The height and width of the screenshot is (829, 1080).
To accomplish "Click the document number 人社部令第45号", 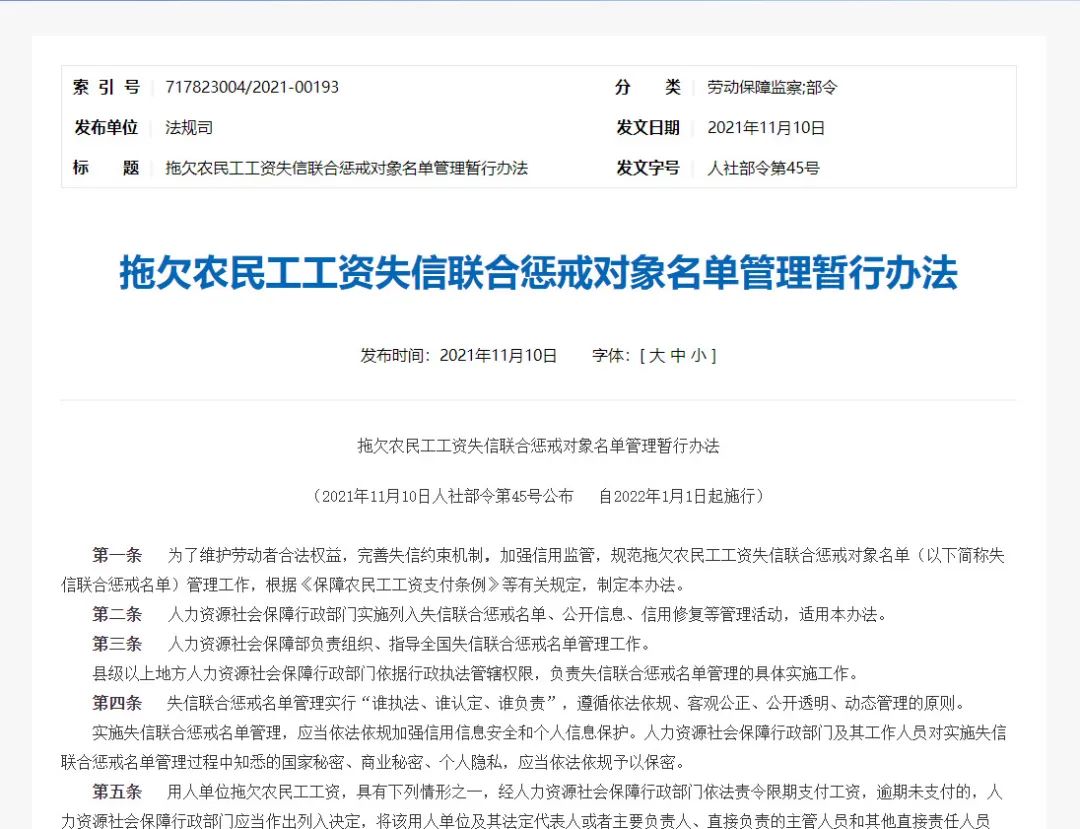I will coord(763,168).
